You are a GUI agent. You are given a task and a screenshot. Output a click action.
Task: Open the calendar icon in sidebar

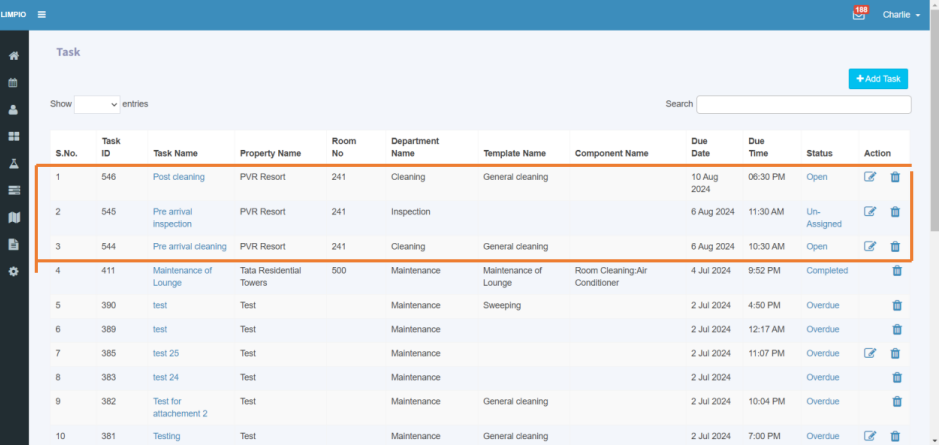(x=14, y=83)
